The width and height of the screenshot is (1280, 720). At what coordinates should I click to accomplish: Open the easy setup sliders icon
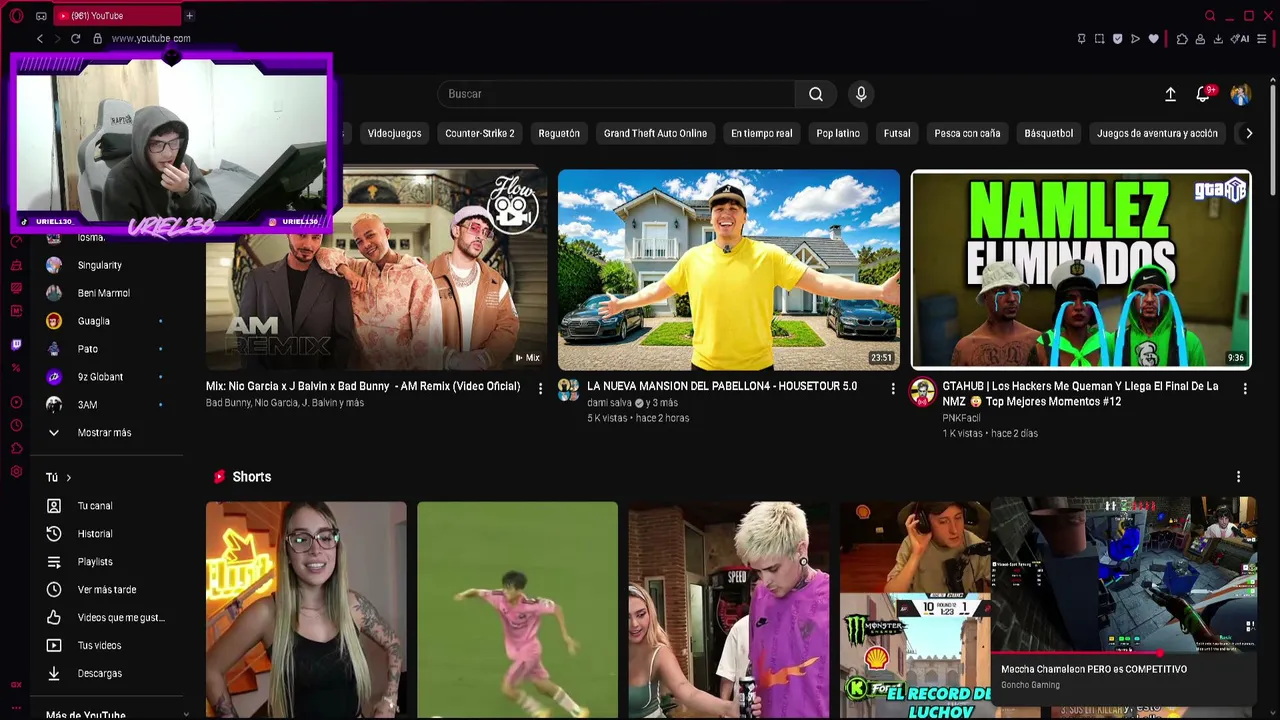click(x=1262, y=39)
